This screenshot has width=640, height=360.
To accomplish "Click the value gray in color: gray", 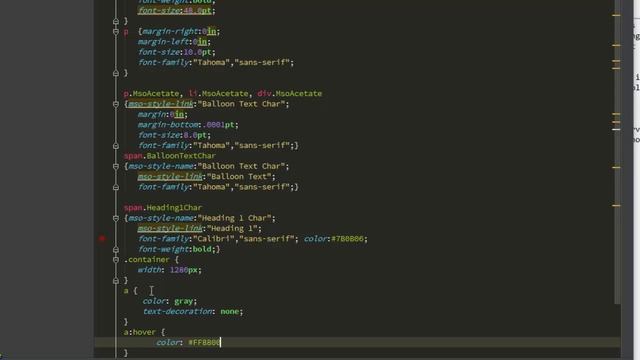I will (183, 301).
